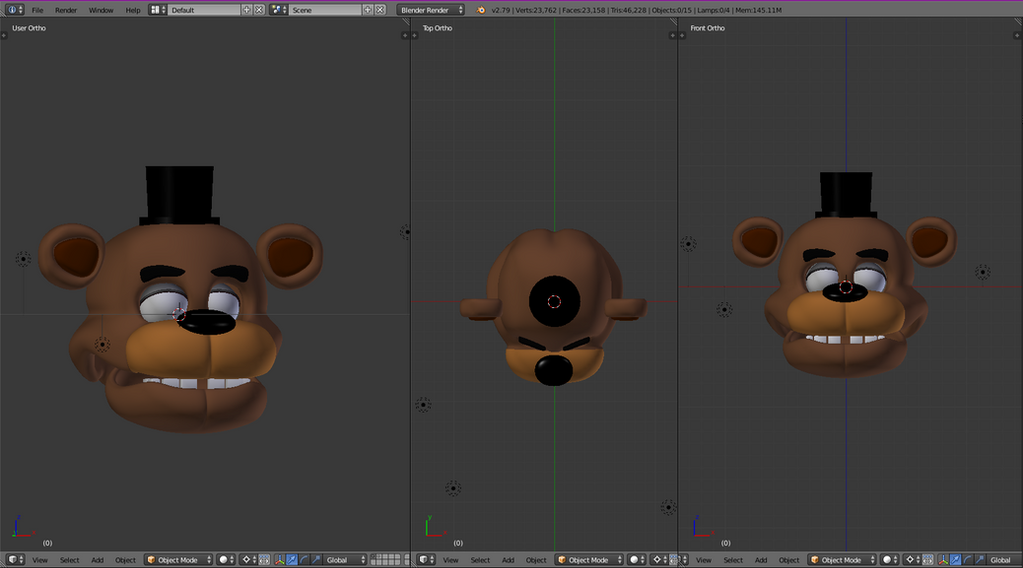Image resolution: width=1023 pixels, height=568 pixels.
Task: Open viewport shading selector in Top Ortho viewport
Action: point(636,560)
